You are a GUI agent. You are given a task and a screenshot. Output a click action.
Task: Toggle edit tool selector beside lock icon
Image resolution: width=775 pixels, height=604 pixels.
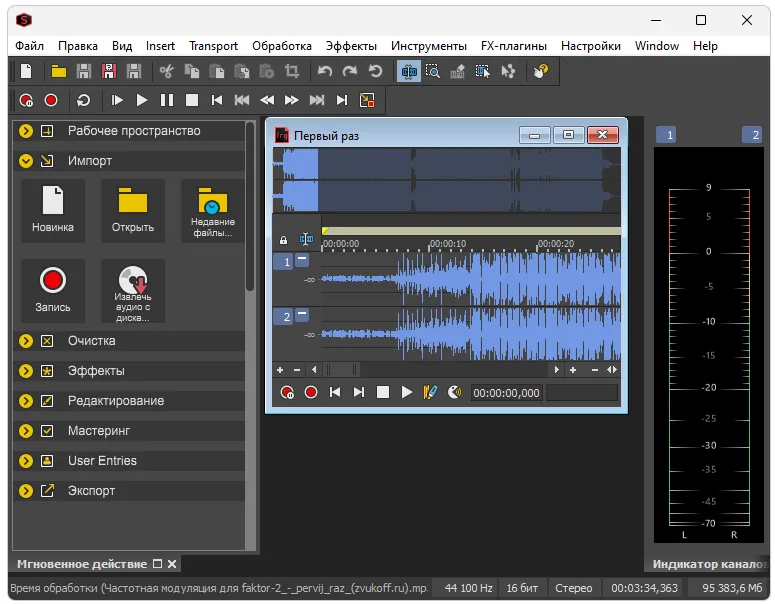[306, 240]
